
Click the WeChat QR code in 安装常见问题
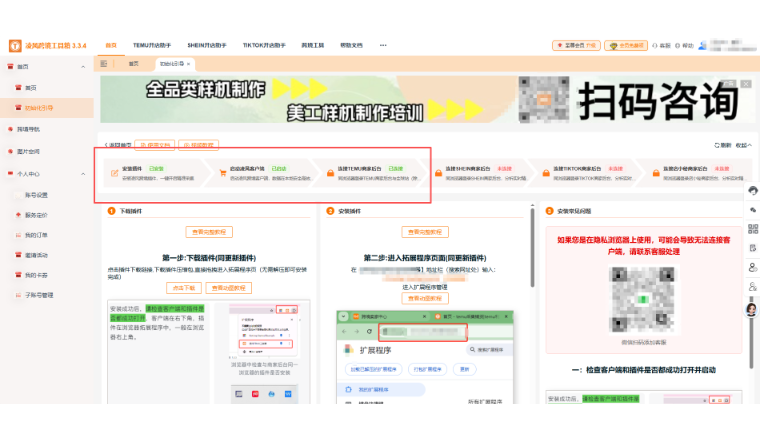(643, 299)
